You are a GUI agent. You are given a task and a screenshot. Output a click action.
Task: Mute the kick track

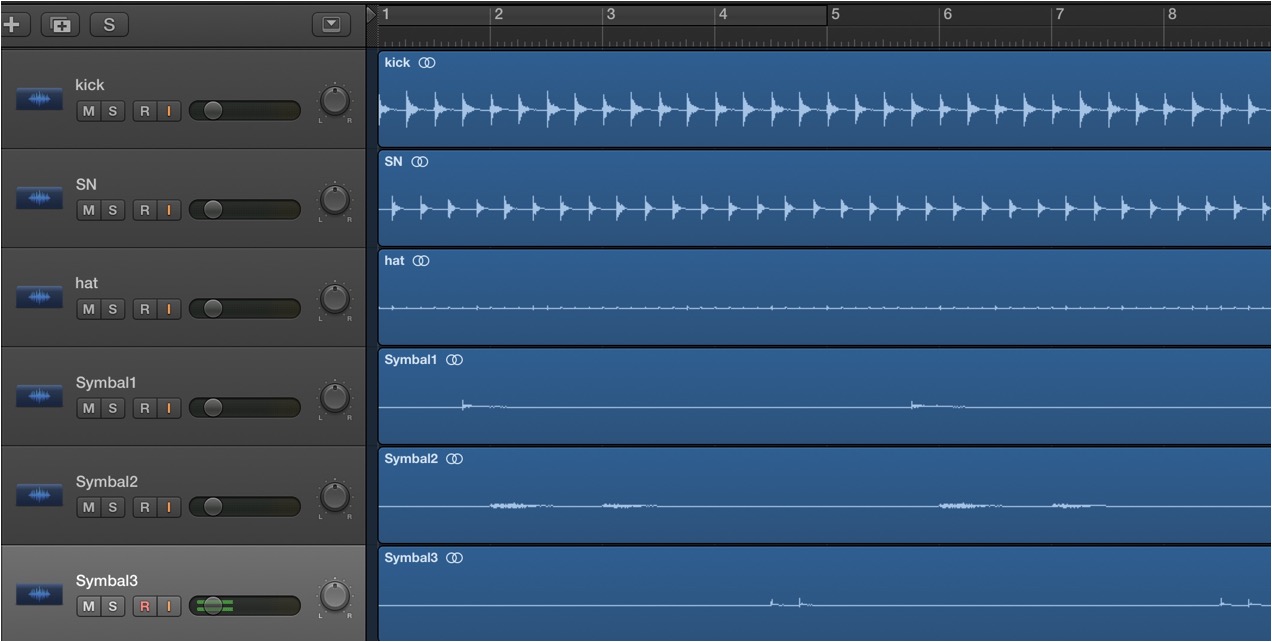[x=89, y=111]
